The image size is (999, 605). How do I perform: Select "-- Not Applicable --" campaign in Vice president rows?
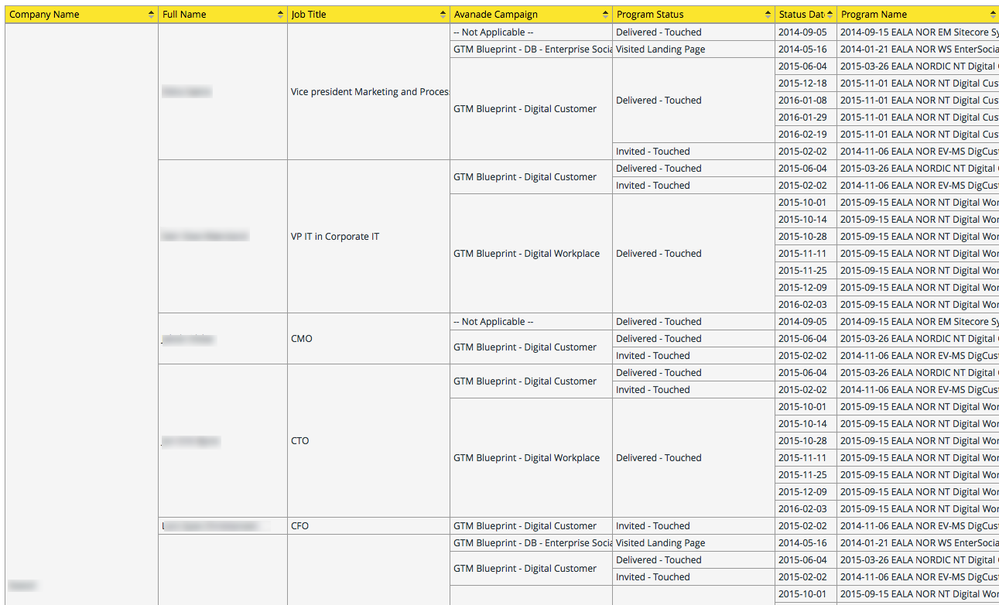tap(531, 32)
